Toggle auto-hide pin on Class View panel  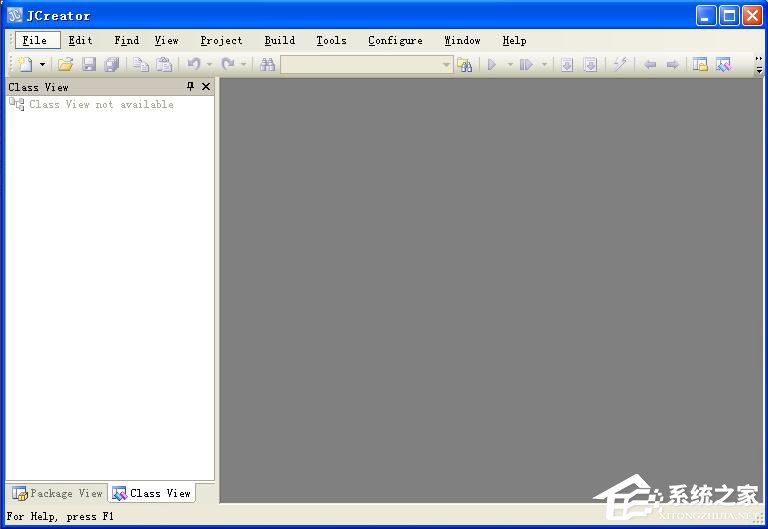191,87
